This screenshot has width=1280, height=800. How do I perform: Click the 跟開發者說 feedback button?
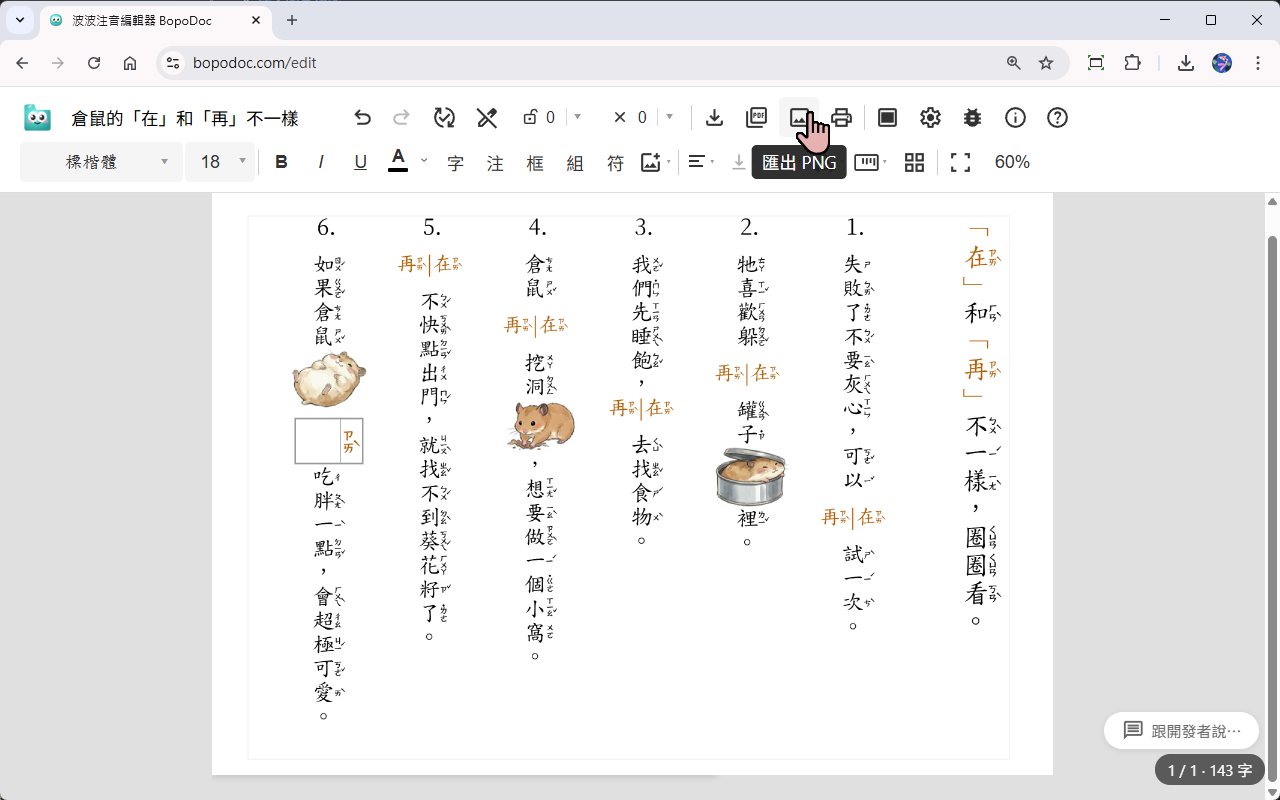click(1180, 730)
